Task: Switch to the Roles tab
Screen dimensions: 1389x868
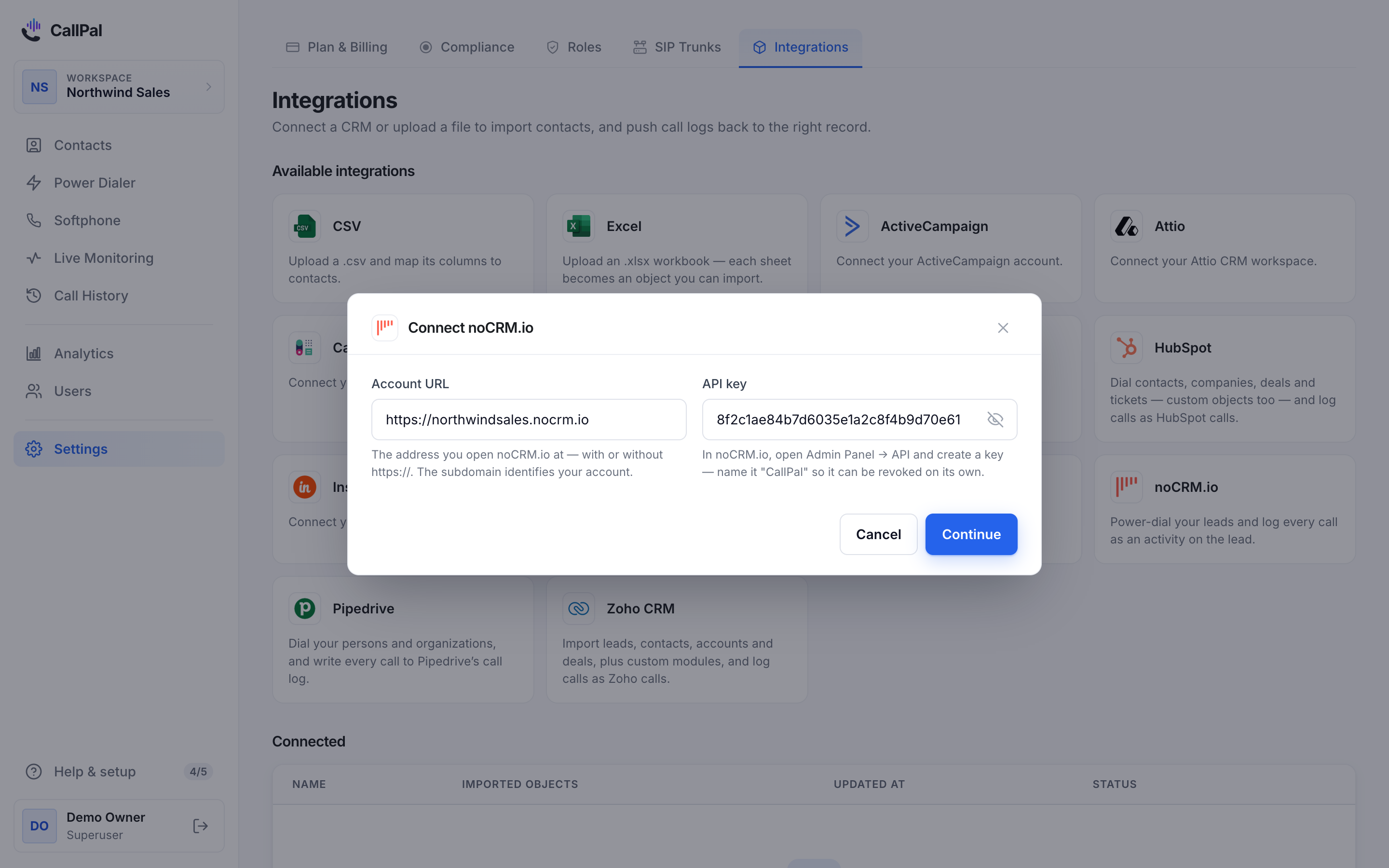Action: (573, 47)
